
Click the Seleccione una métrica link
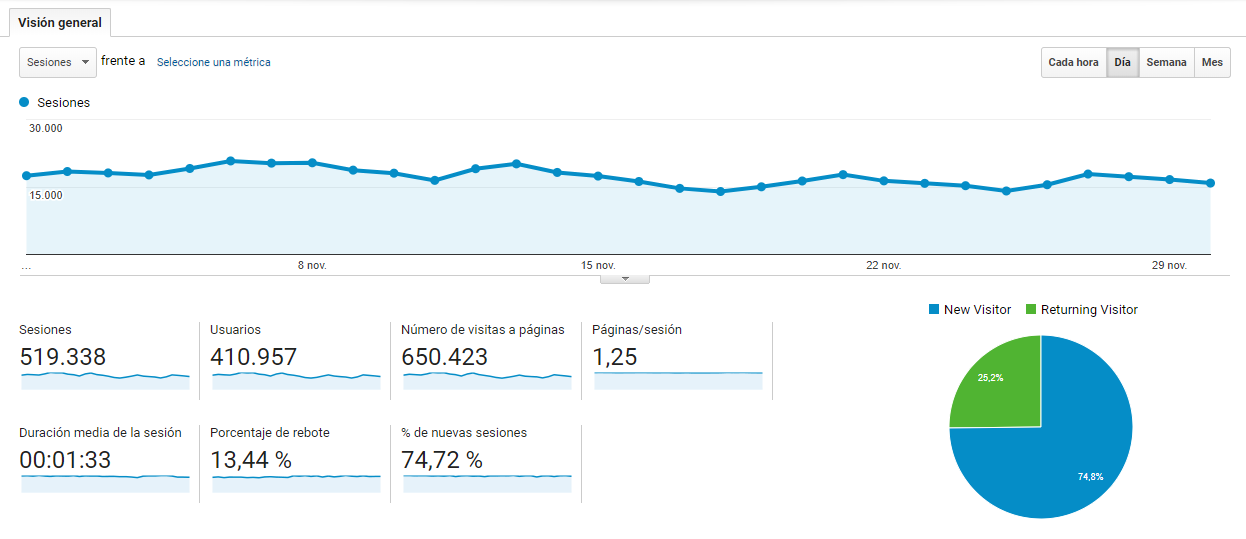point(214,62)
